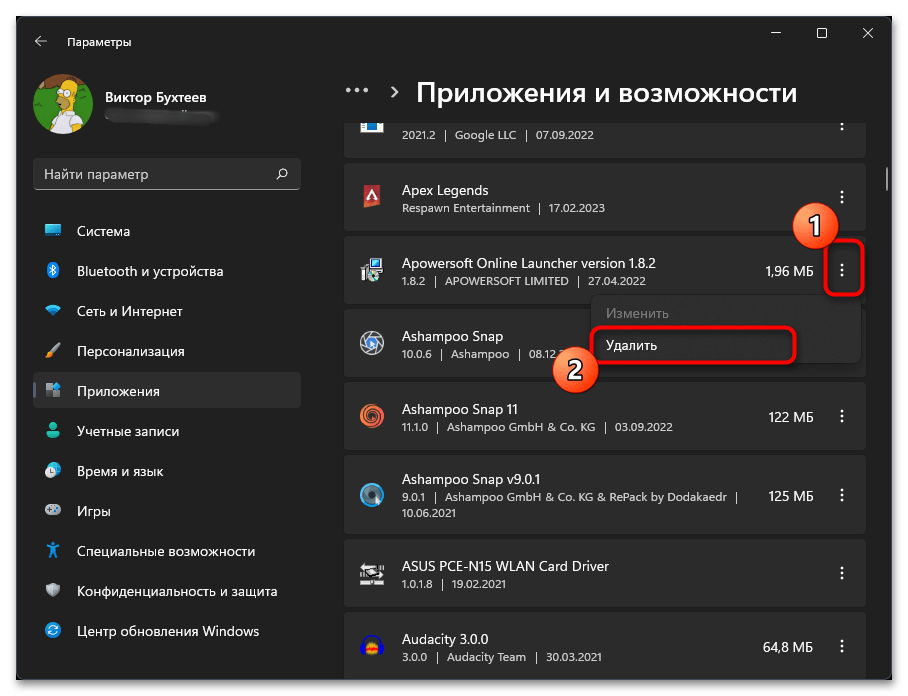
Task: Open the breadcrumb ellipsis menu
Action: pos(357,91)
